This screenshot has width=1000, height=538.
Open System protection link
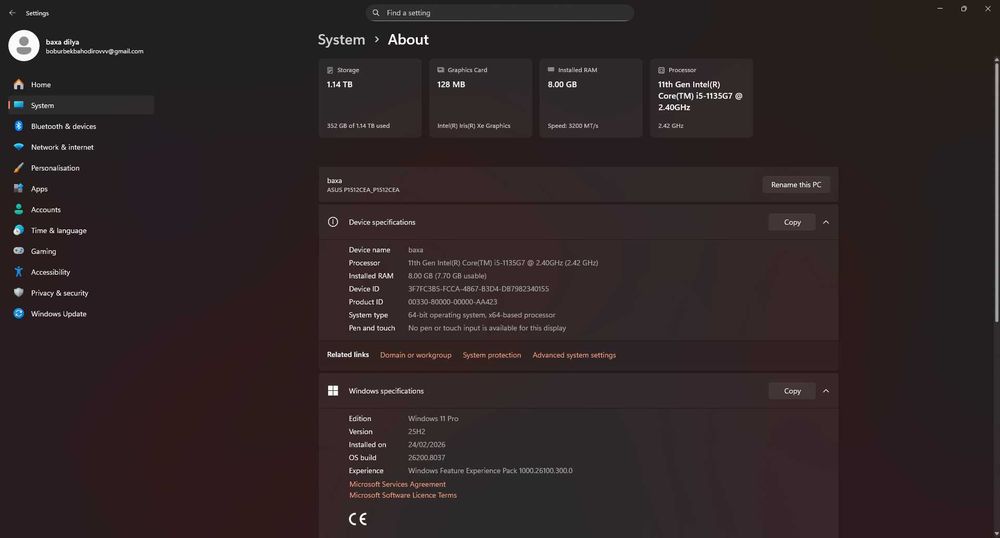(492, 355)
